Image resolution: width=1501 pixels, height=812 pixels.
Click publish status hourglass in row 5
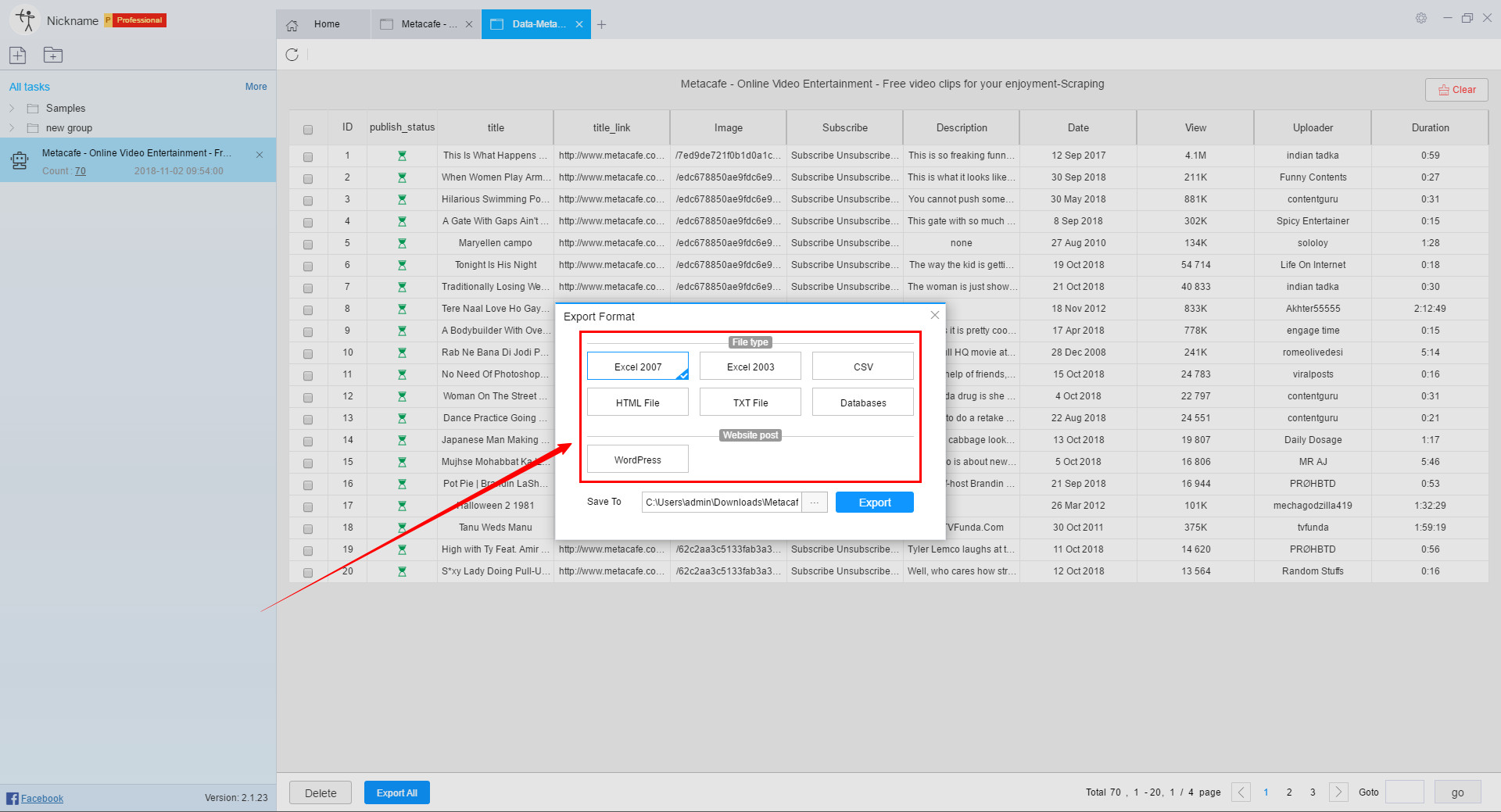(402, 243)
